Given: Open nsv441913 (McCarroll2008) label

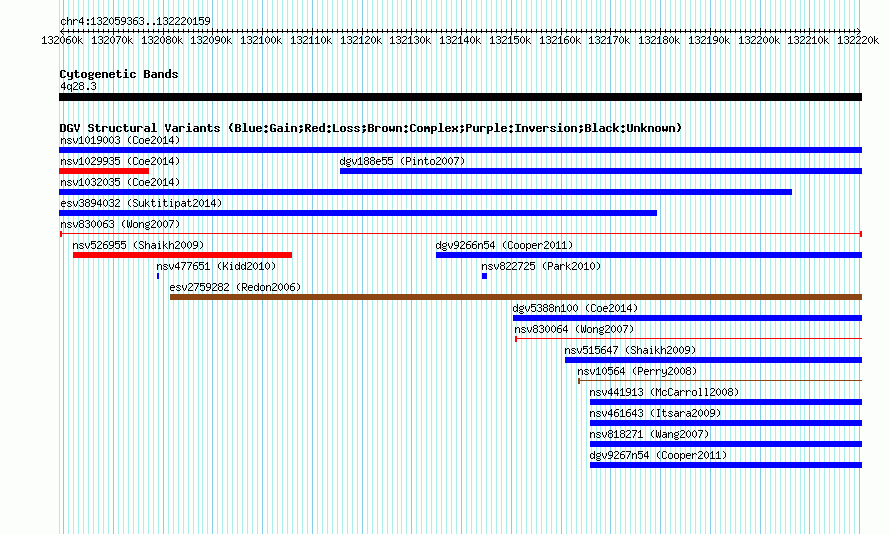Looking at the screenshot, I should 664,392.
